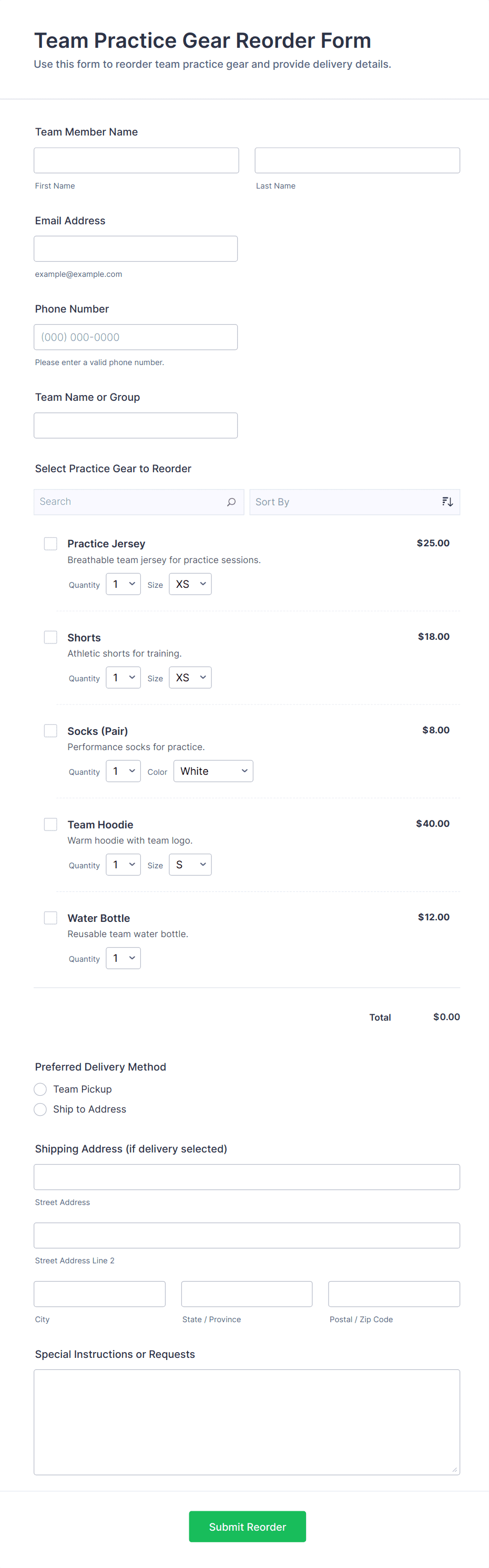Screen dimensions: 489x1568
Task: Expand Water Bottle quantity dropdown
Action: click(123, 958)
